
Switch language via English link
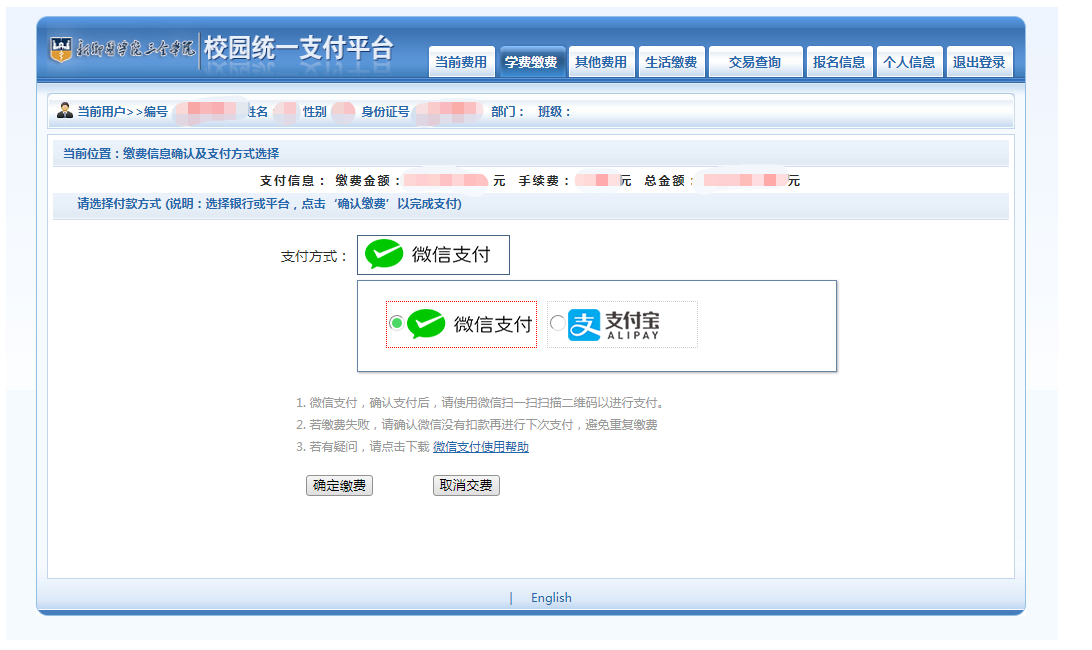[551, 598]
